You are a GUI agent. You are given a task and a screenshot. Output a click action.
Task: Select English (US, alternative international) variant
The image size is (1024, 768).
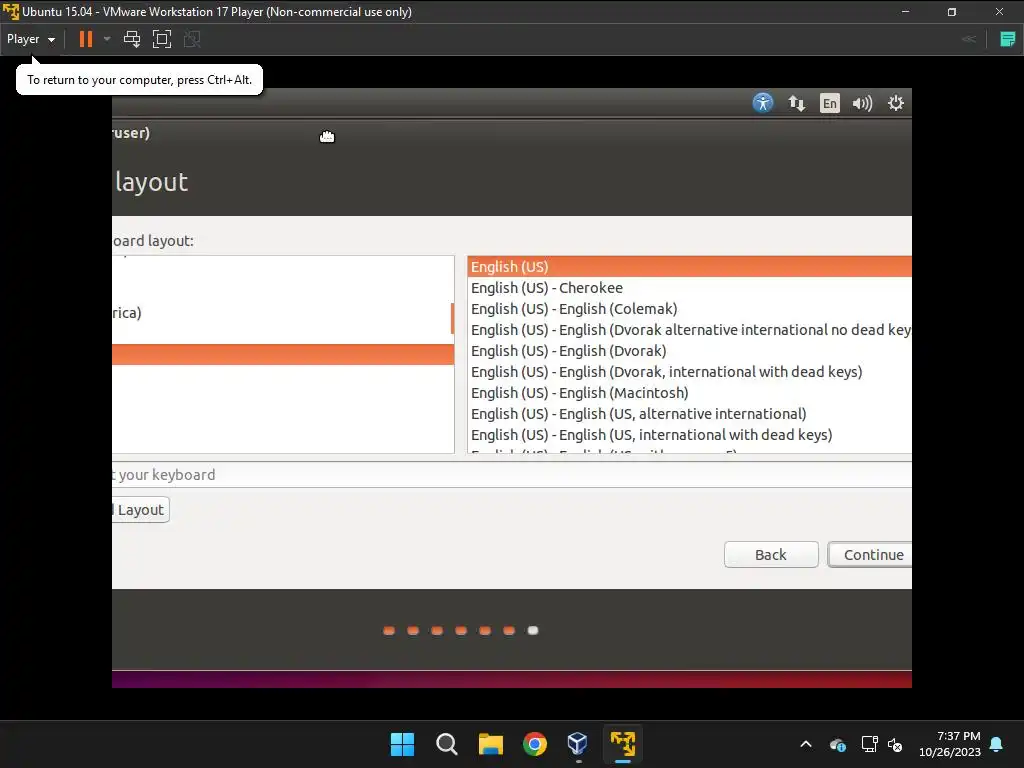pos(690,413)
